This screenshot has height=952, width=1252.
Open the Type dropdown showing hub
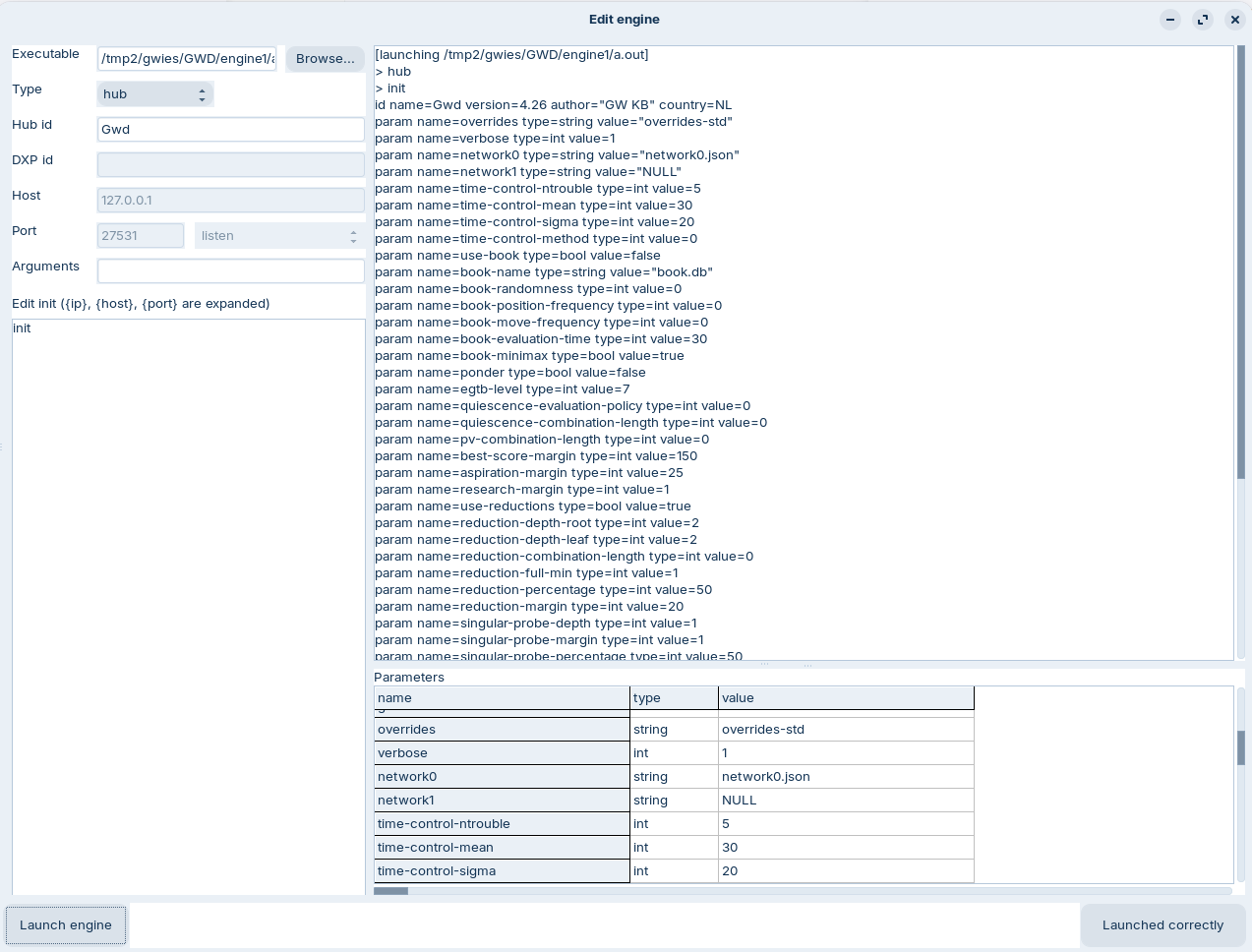(155, 94)
